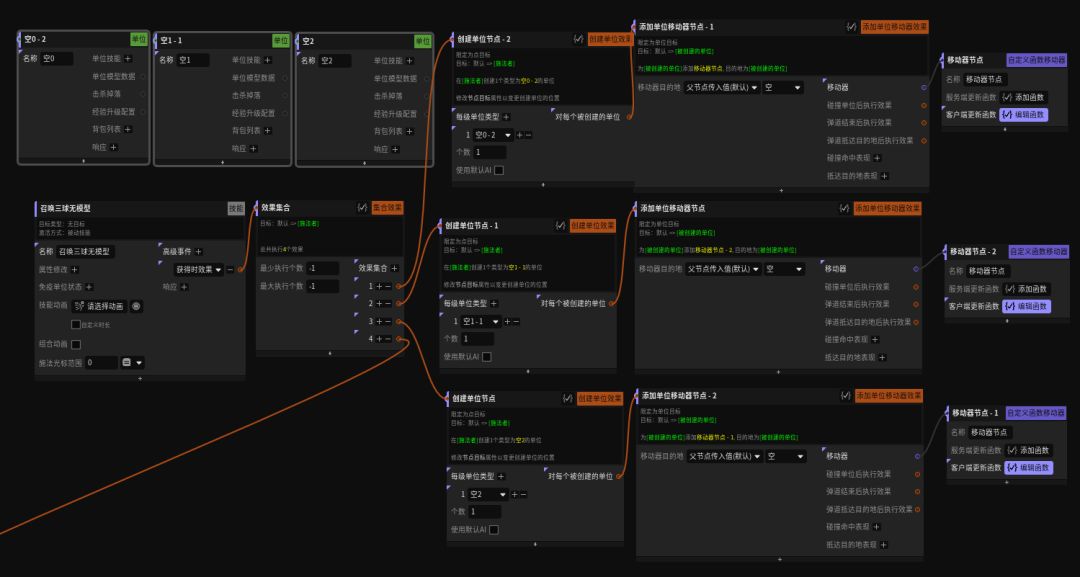Click the 技能 tag on 召唤三球无模型 node
Viewport: 1080px width, 577px height.
236,208
